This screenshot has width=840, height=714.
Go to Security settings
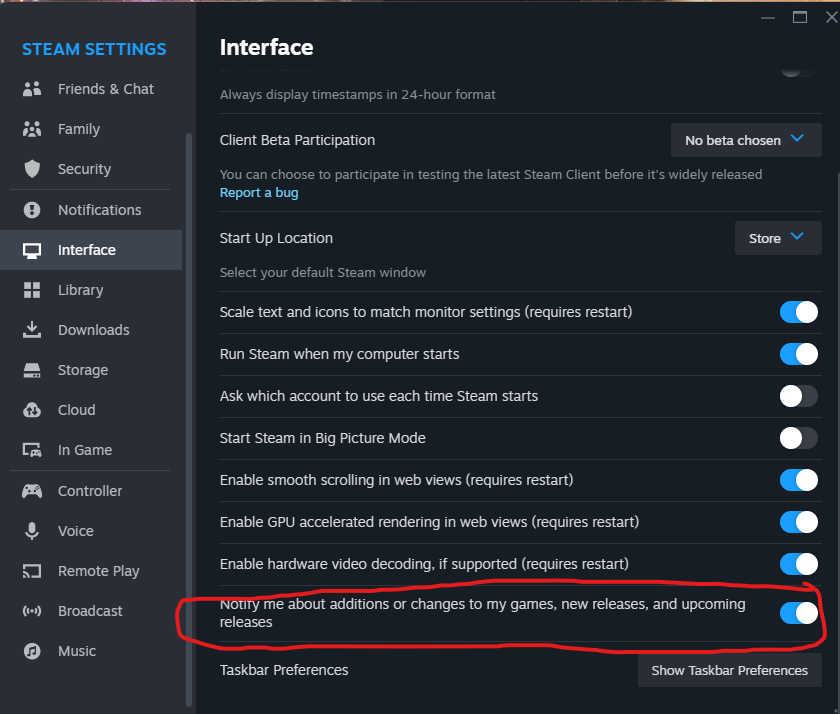coord(91,169)
